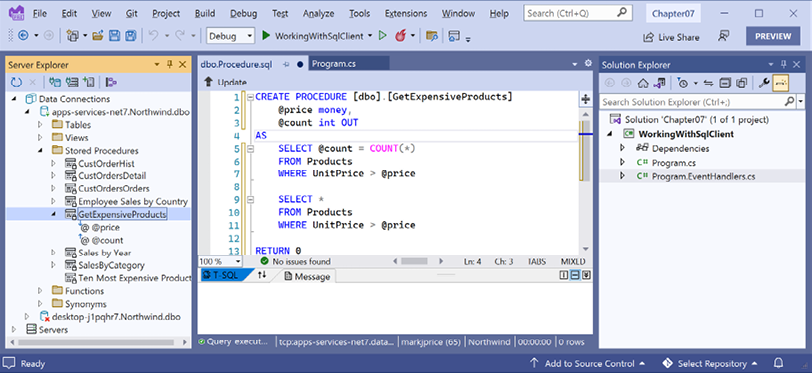Click the Feedback person icon near Live Share

723,36
